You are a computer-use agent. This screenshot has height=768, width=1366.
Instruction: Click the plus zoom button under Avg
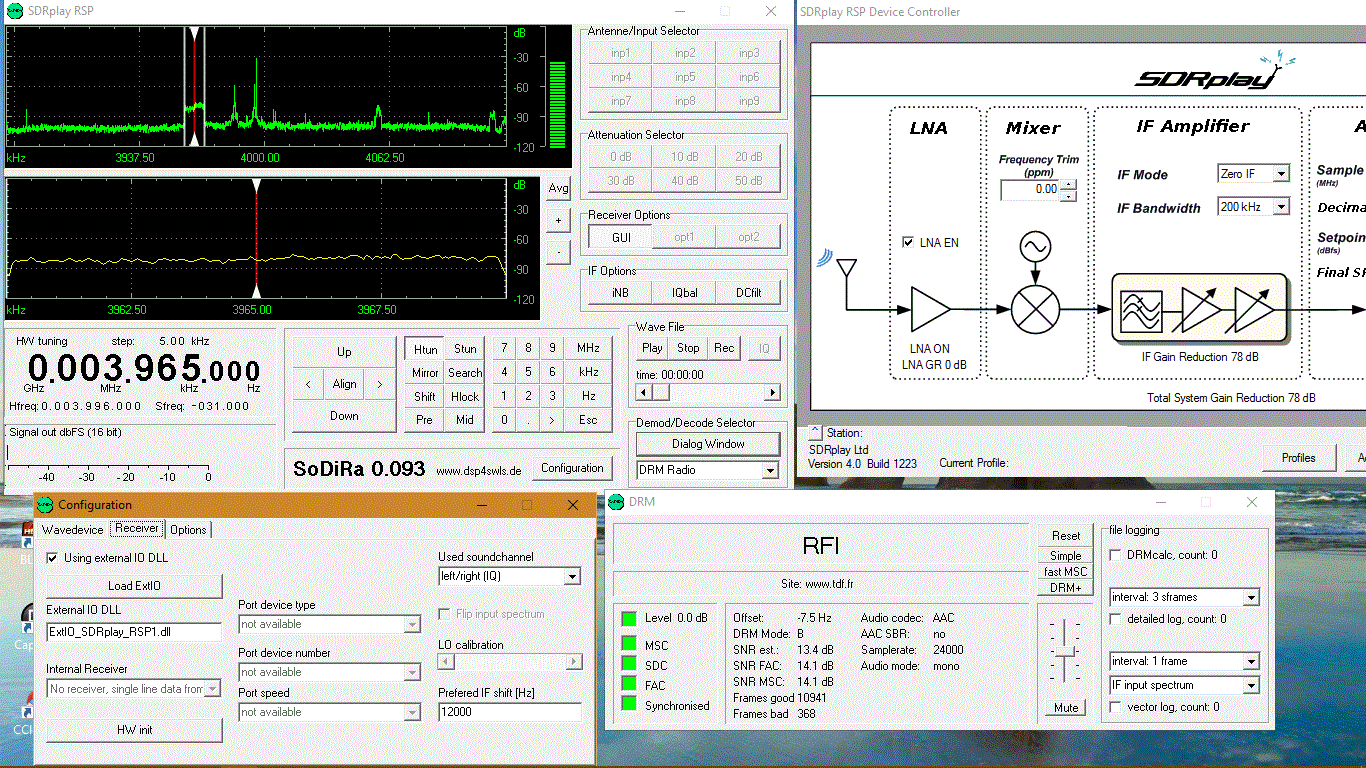tap(558, 219)
